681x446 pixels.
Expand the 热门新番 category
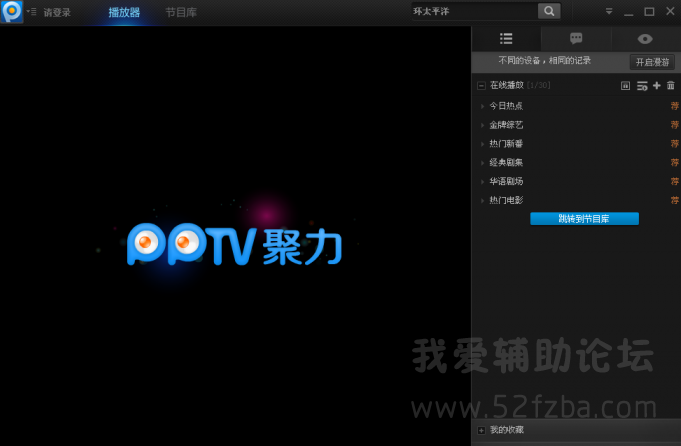[x=482, y=144]
